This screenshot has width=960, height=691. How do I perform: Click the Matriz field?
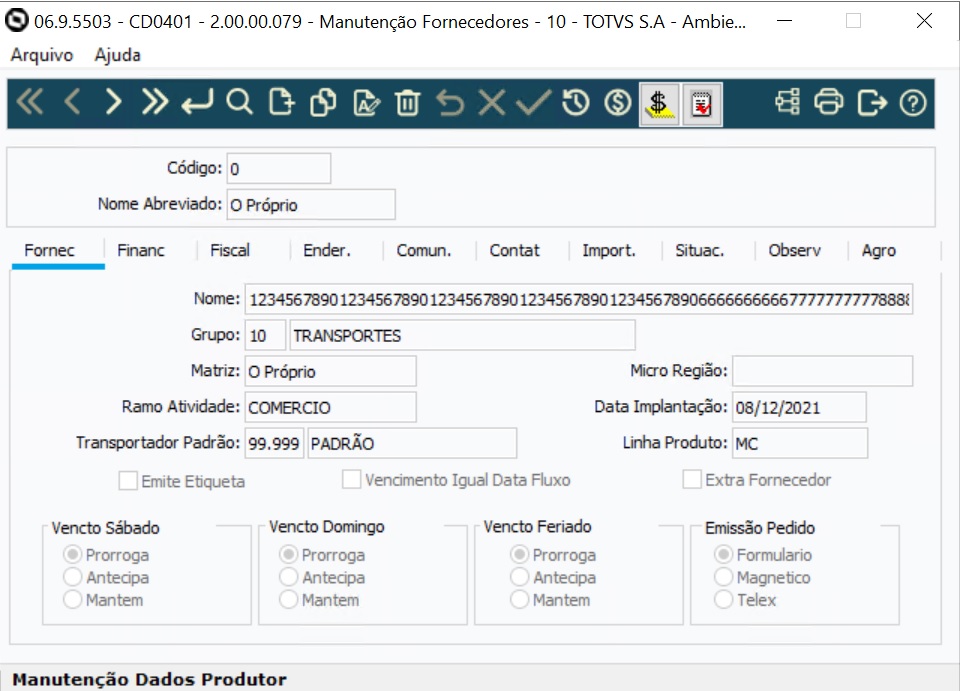[x=331, y=371]
